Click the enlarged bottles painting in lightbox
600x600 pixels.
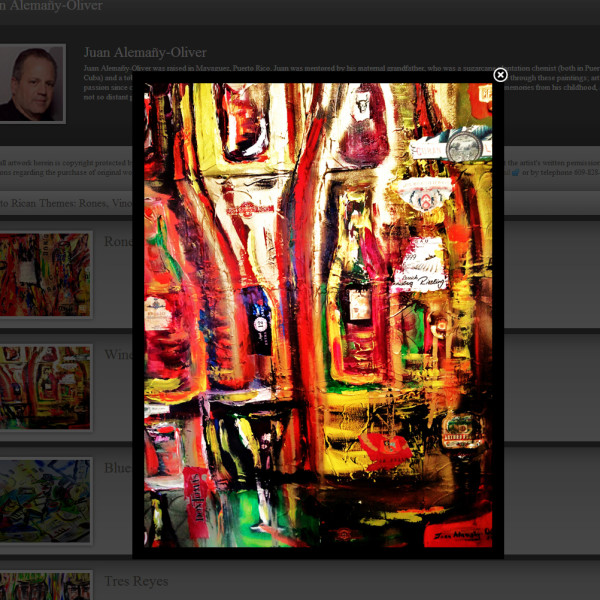[317, 315]
